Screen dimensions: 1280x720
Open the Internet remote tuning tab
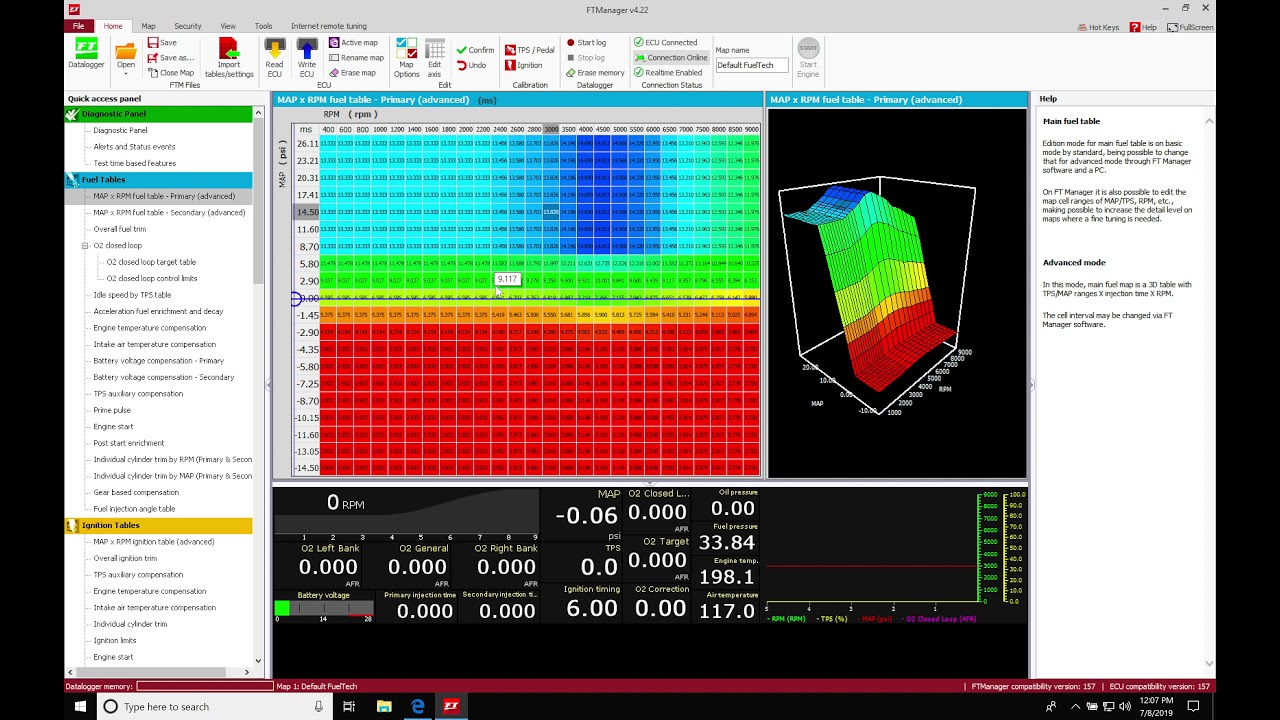click(x=328, y=26)
